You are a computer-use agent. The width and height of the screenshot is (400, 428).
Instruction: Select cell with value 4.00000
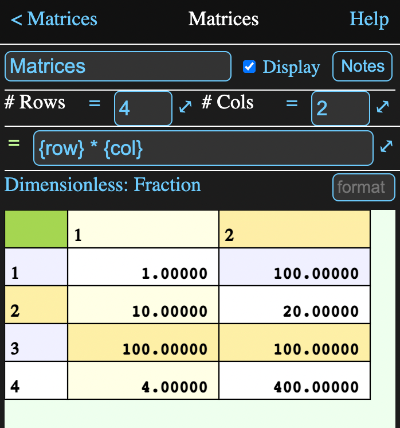tap(143, 380)
